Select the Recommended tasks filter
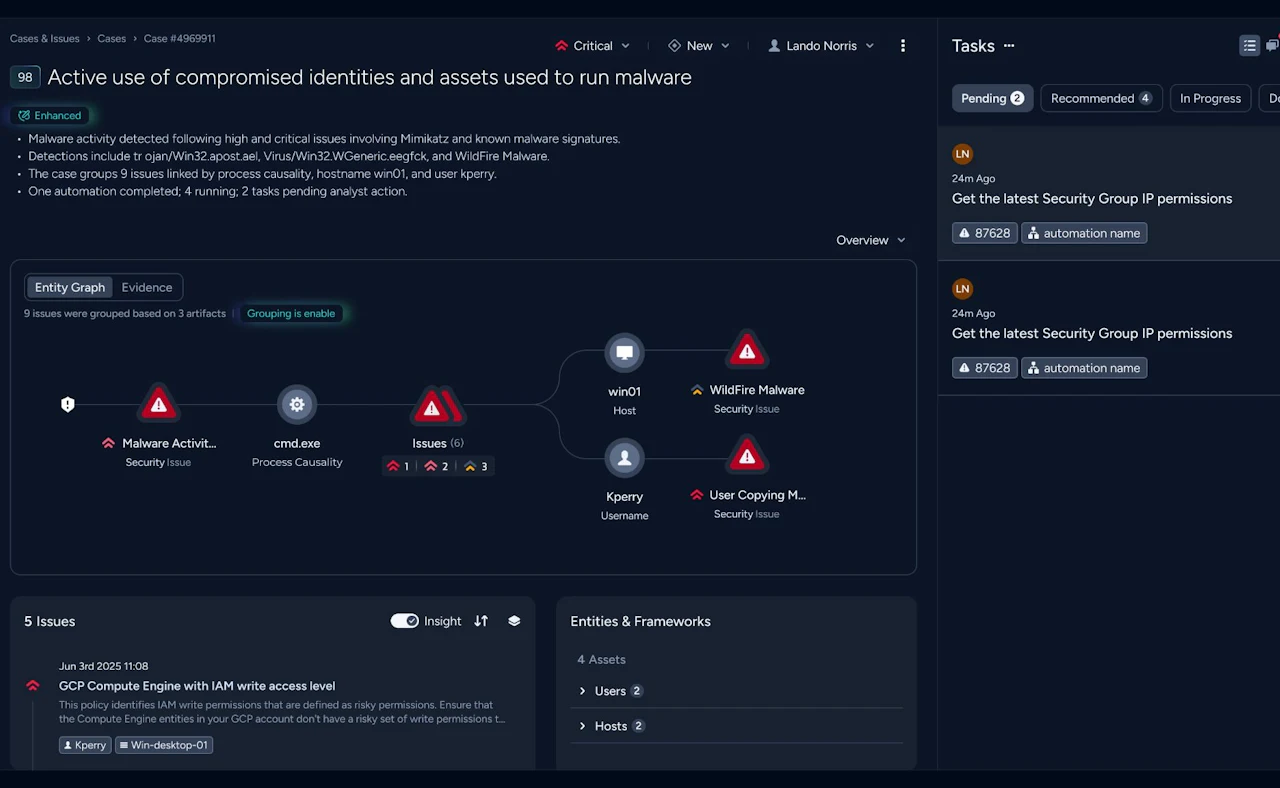Image resolution: width=1280 pixels, height=788 pixels. coord(1101,98)
